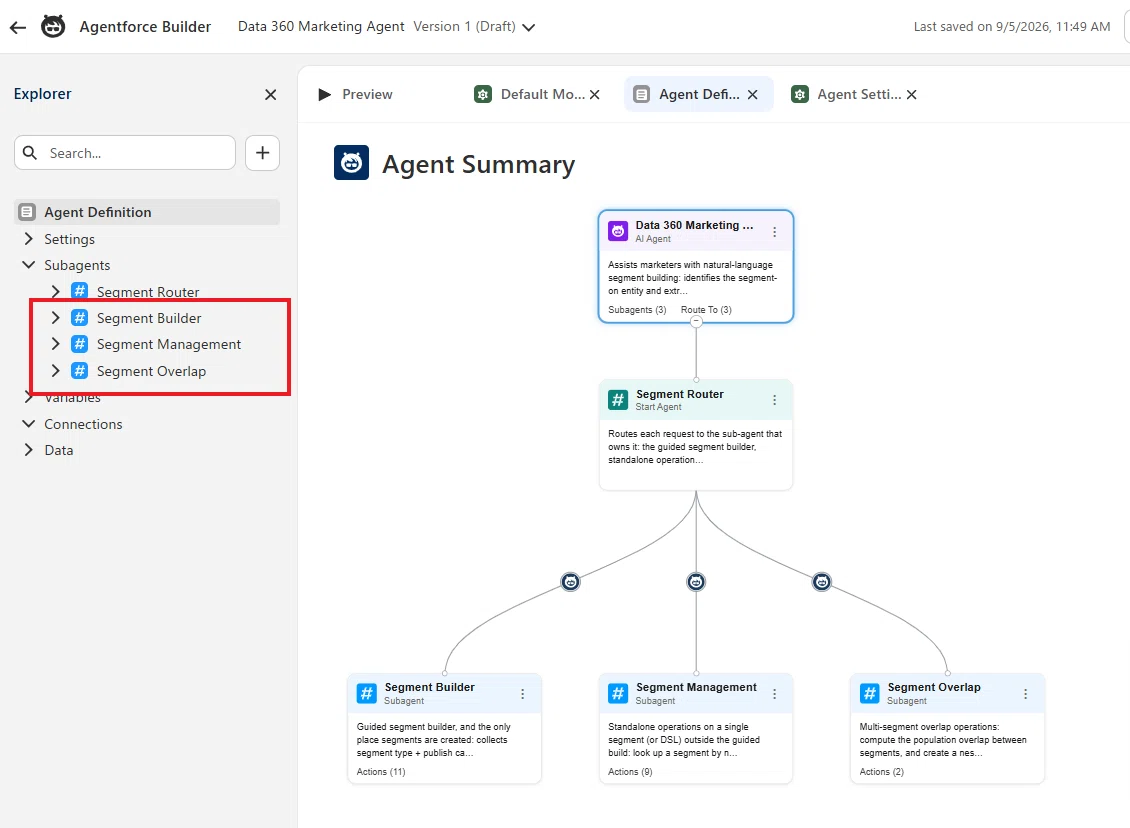The image size is (1130, 828).
Task: Expand Segment Router in the Explorer tree
Action: coord(55,291)
